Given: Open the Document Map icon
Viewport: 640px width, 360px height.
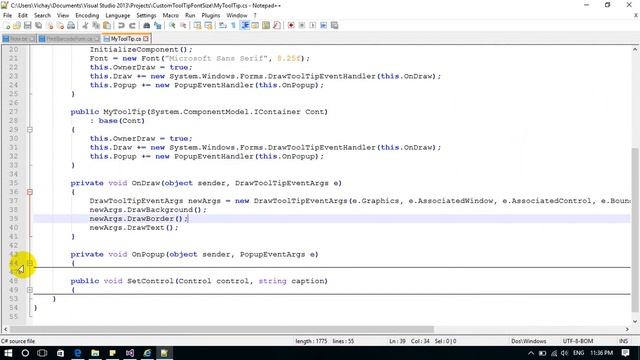Looking at the screenshot, I should click(x=266, y=25).
